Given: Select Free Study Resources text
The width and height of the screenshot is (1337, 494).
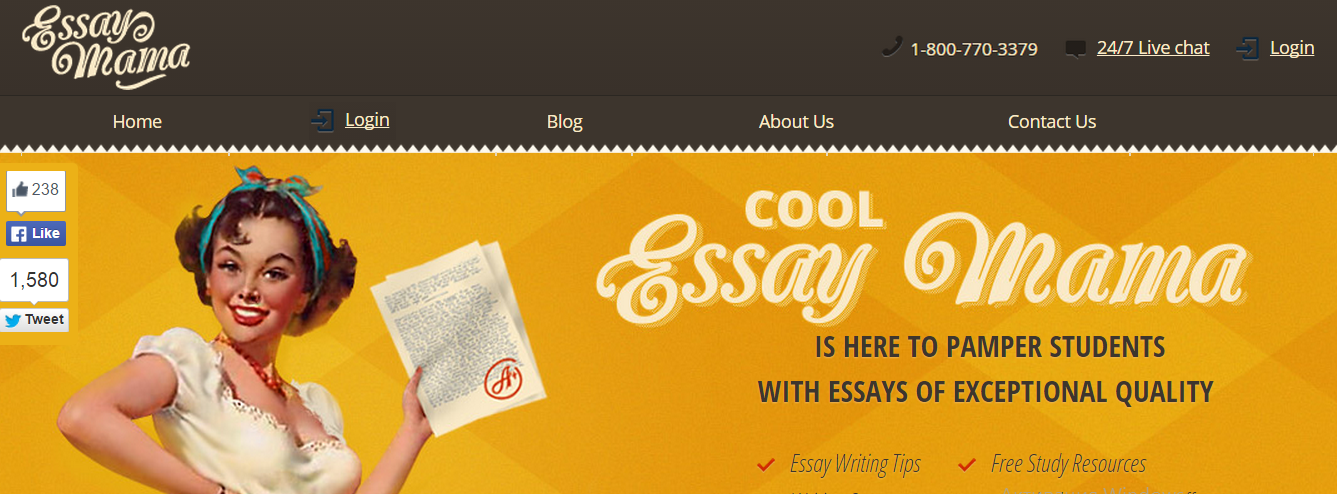Looking at the screenshot, I should tap(1068, 464).
